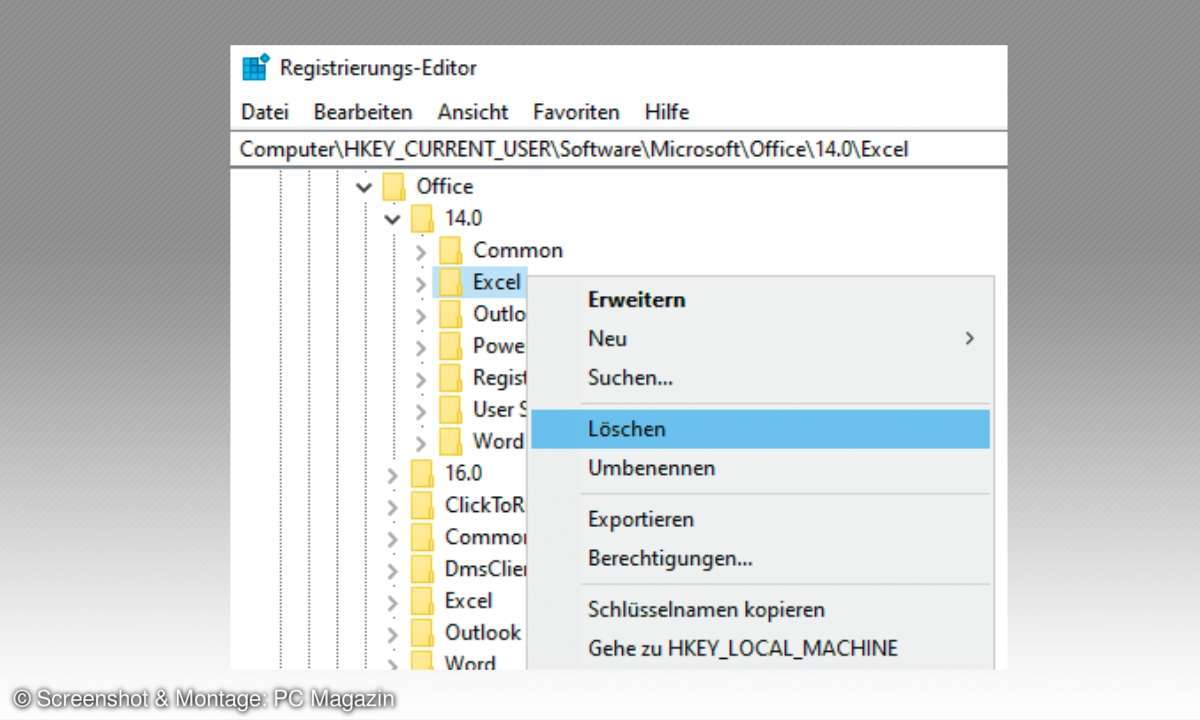Collapse the Office key with its chevron

[364, 187]
